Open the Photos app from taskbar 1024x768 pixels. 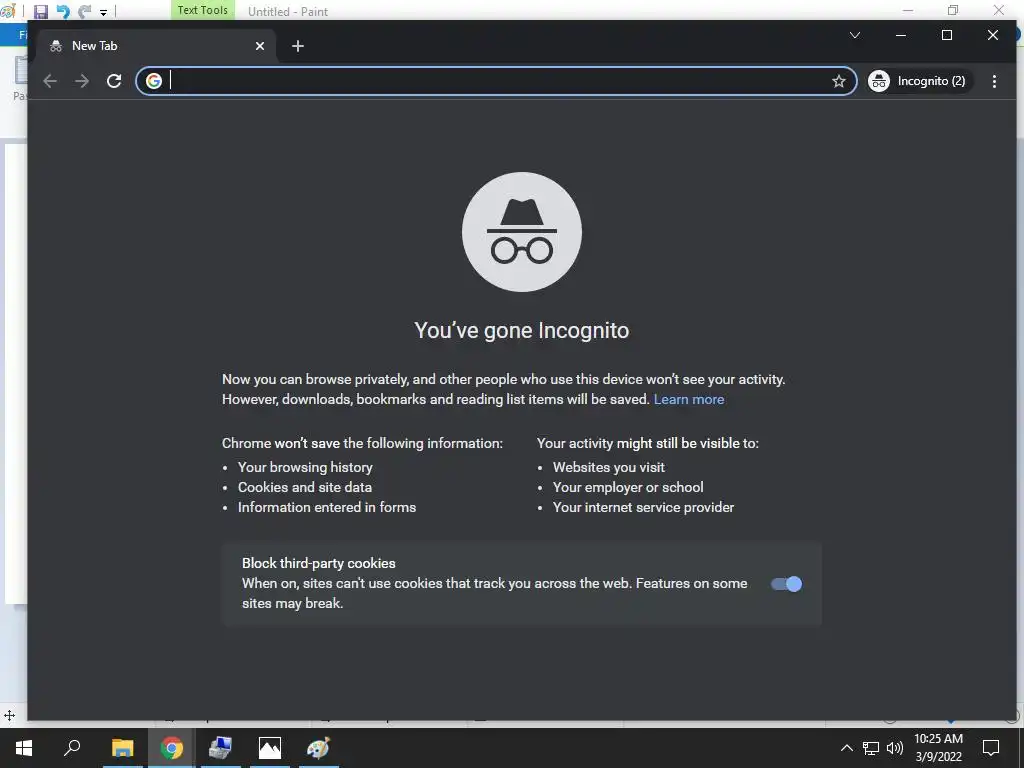pos(269,748)
